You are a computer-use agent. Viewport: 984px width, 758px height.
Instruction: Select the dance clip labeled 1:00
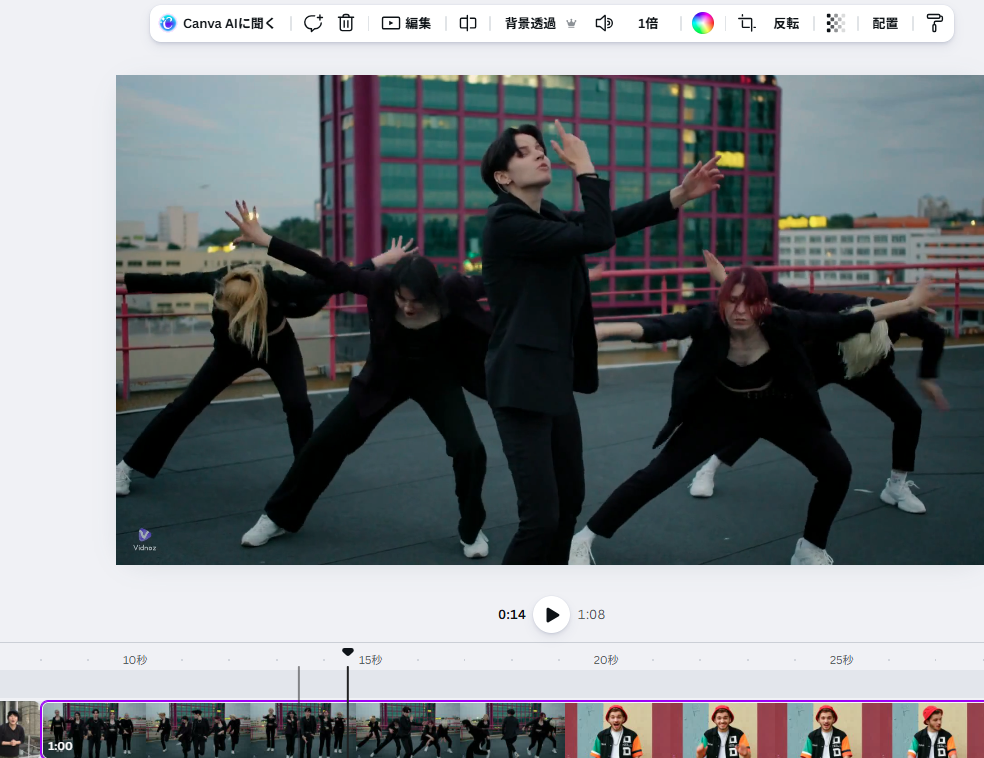coord(303,729)
